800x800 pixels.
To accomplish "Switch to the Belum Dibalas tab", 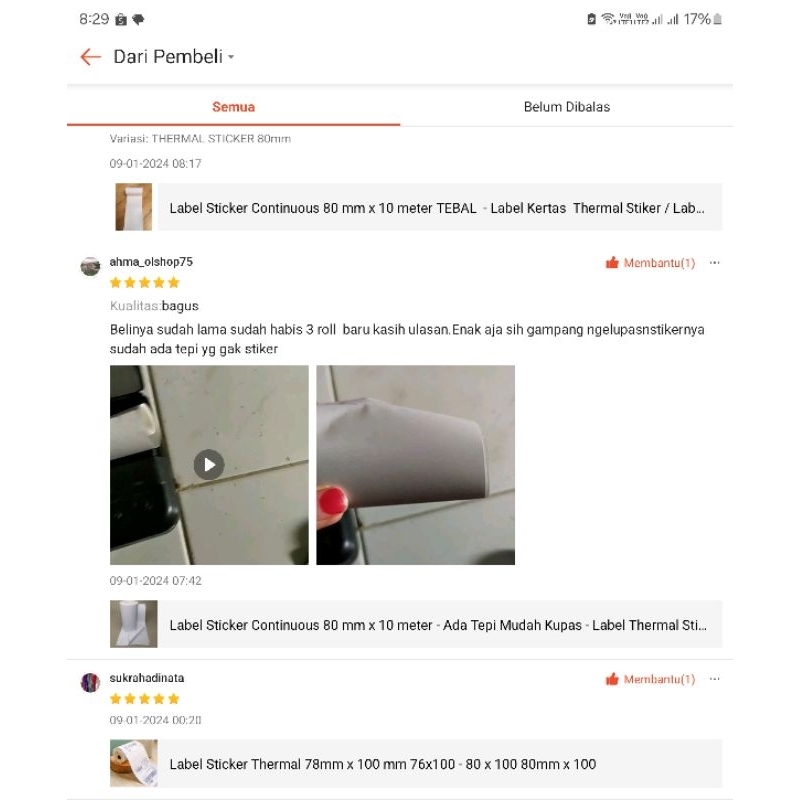I will click(566, 107).
